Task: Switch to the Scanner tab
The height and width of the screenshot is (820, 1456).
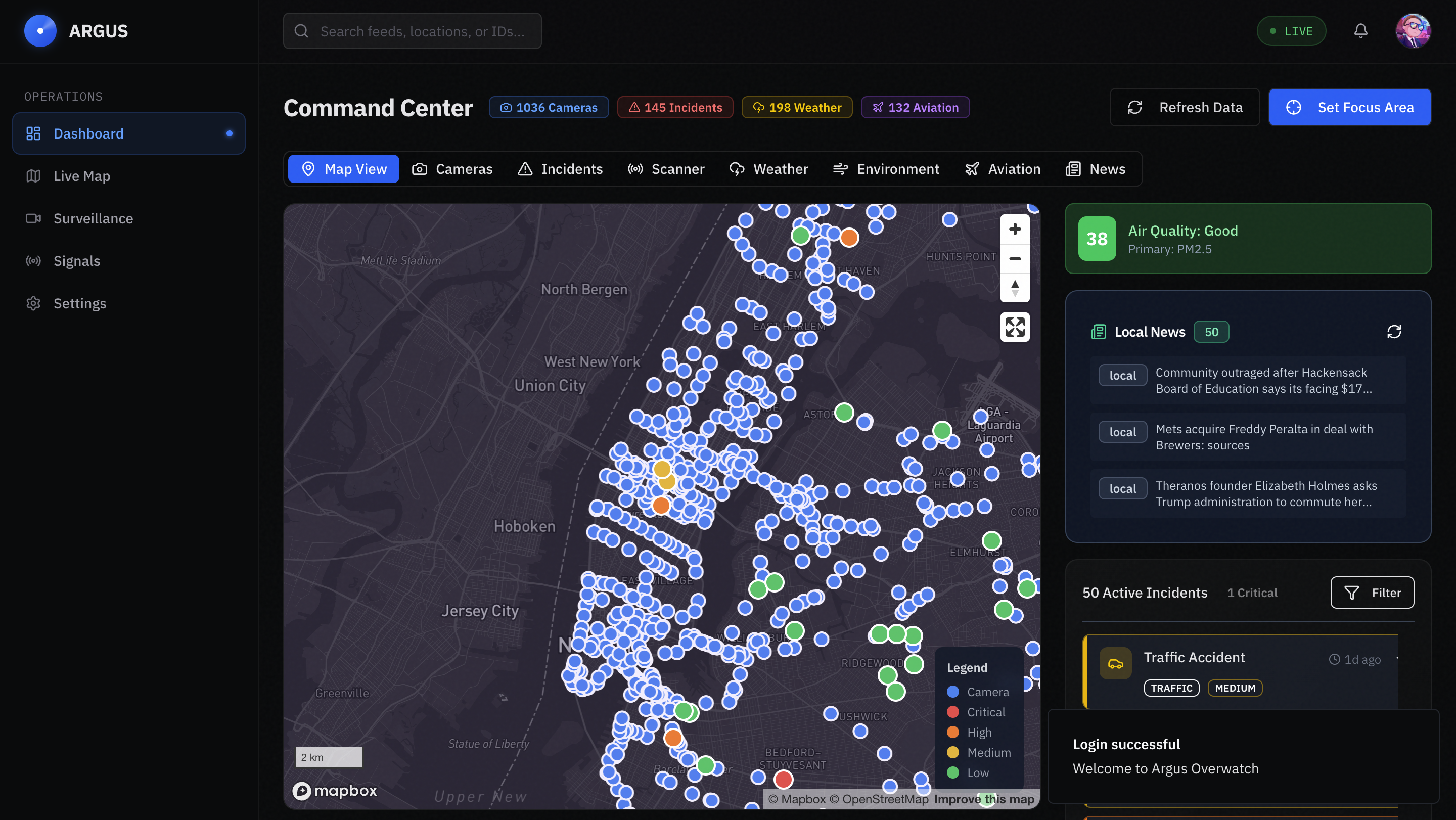Action: point(666,169)
